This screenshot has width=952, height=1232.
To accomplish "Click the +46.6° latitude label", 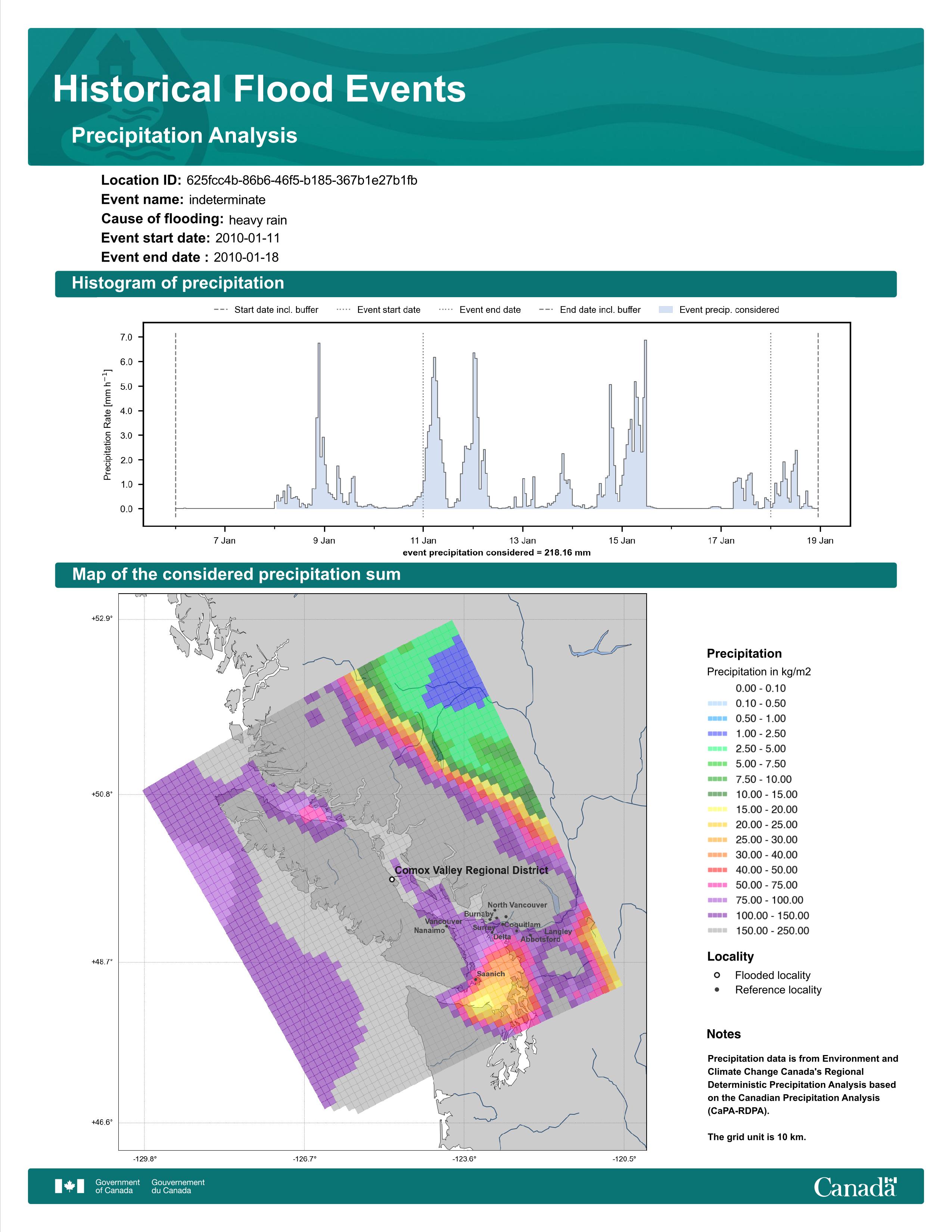I will (102, 1123).
